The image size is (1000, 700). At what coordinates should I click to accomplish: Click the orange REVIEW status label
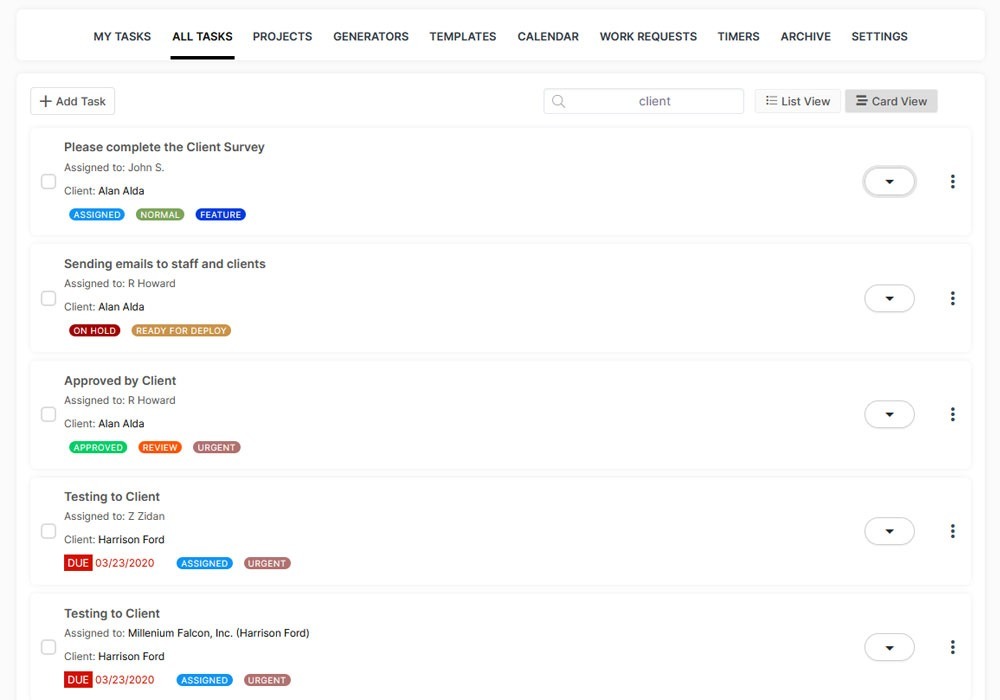point(160,447)
